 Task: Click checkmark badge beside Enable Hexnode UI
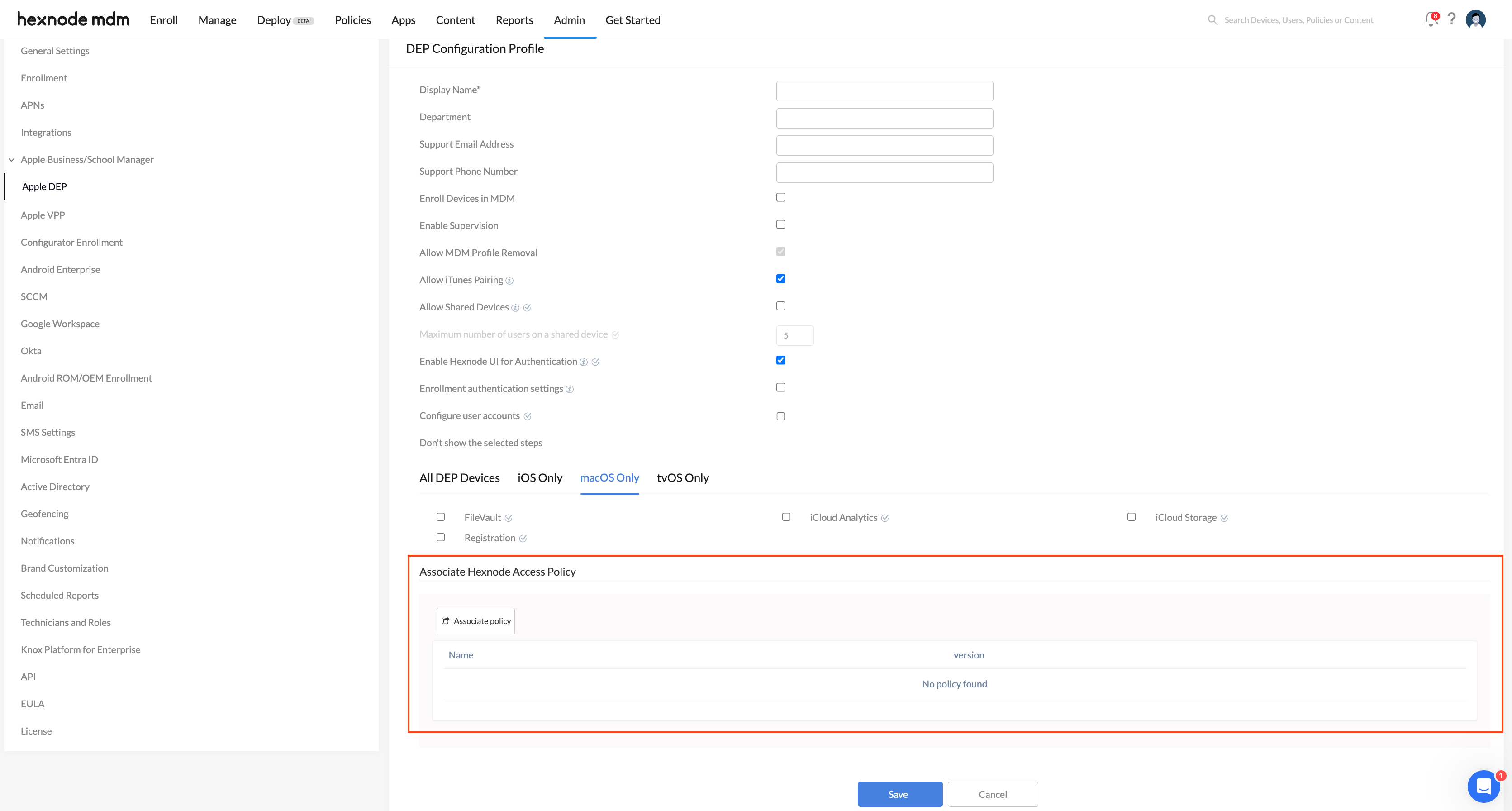pos(595,363)
